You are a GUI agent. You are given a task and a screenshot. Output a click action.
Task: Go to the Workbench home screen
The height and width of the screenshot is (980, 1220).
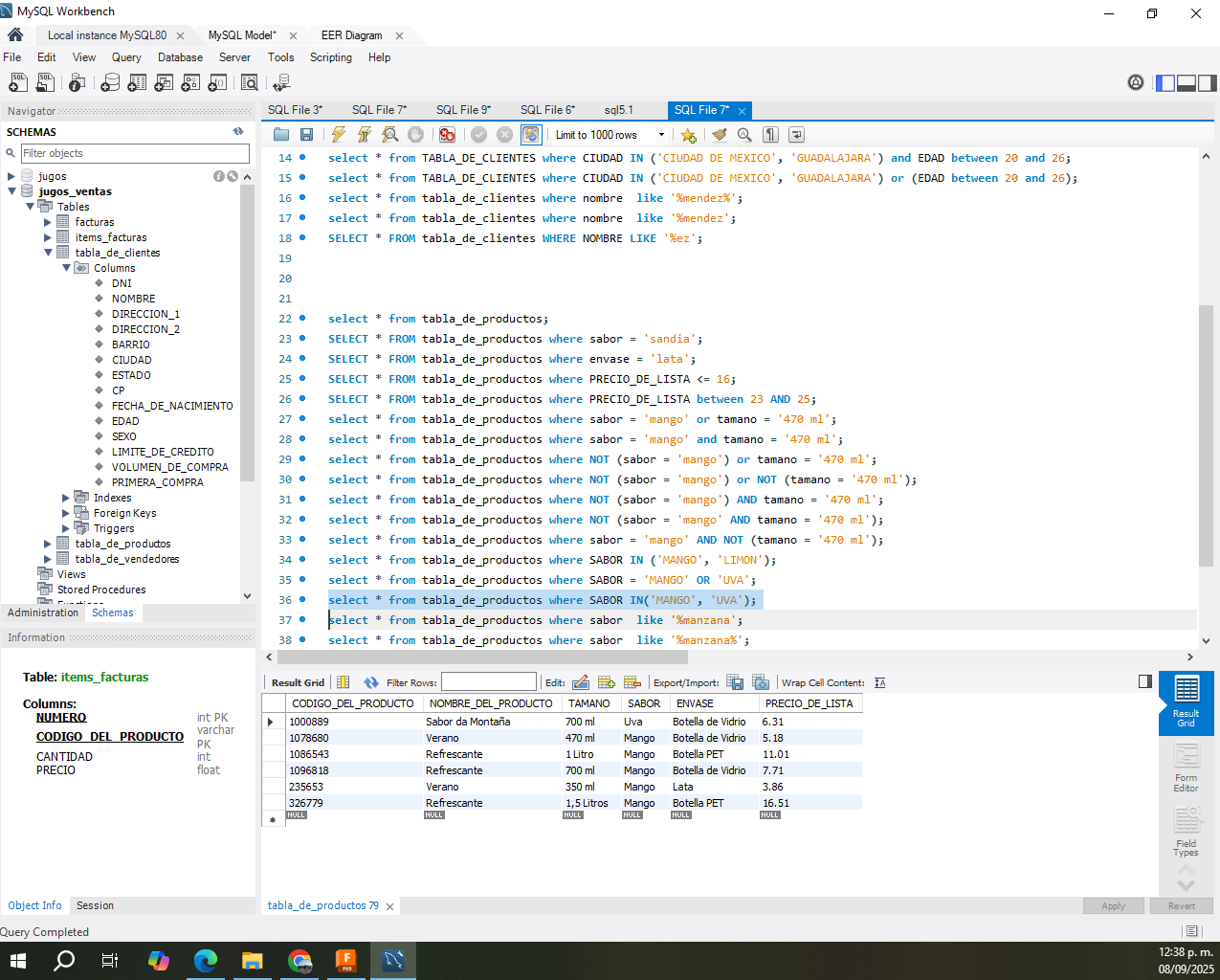(x=15, y=34)
